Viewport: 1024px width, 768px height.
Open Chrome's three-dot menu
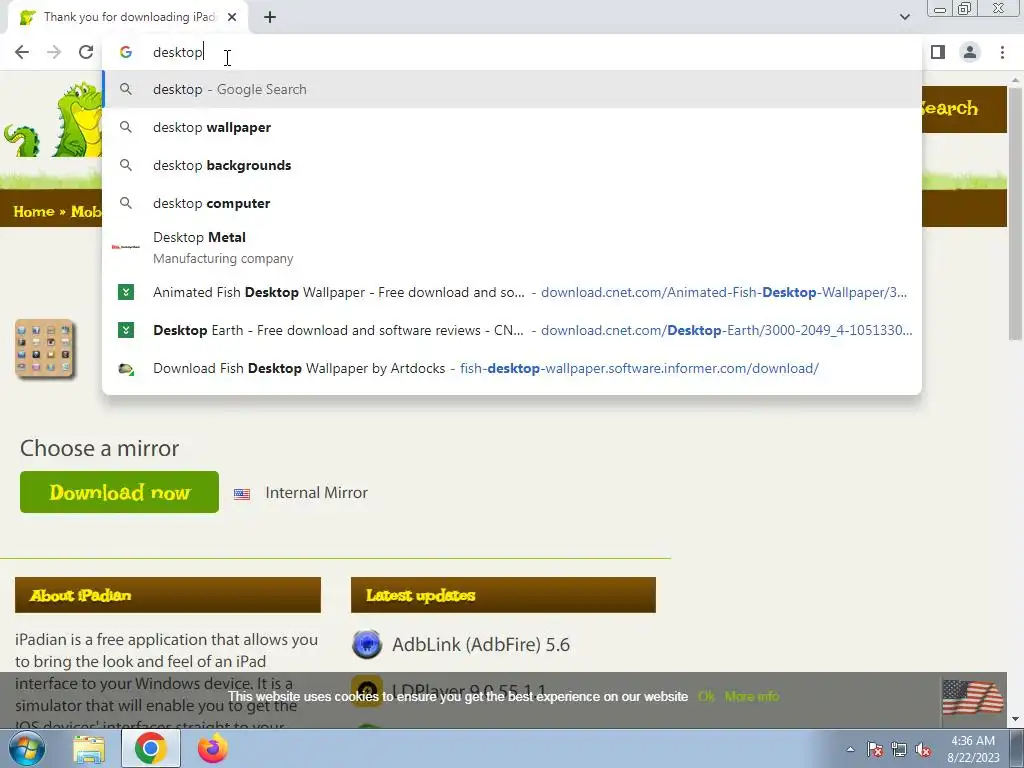(1002, 52)
